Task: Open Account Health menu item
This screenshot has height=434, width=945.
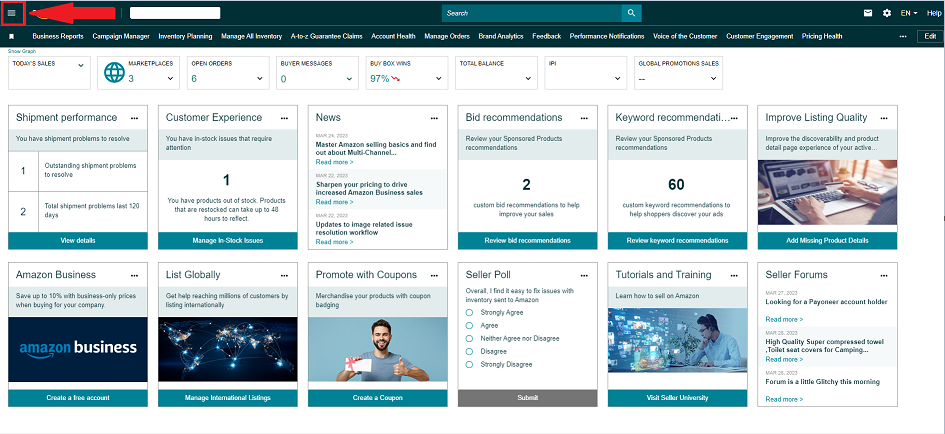Action: tap(393, 36)
